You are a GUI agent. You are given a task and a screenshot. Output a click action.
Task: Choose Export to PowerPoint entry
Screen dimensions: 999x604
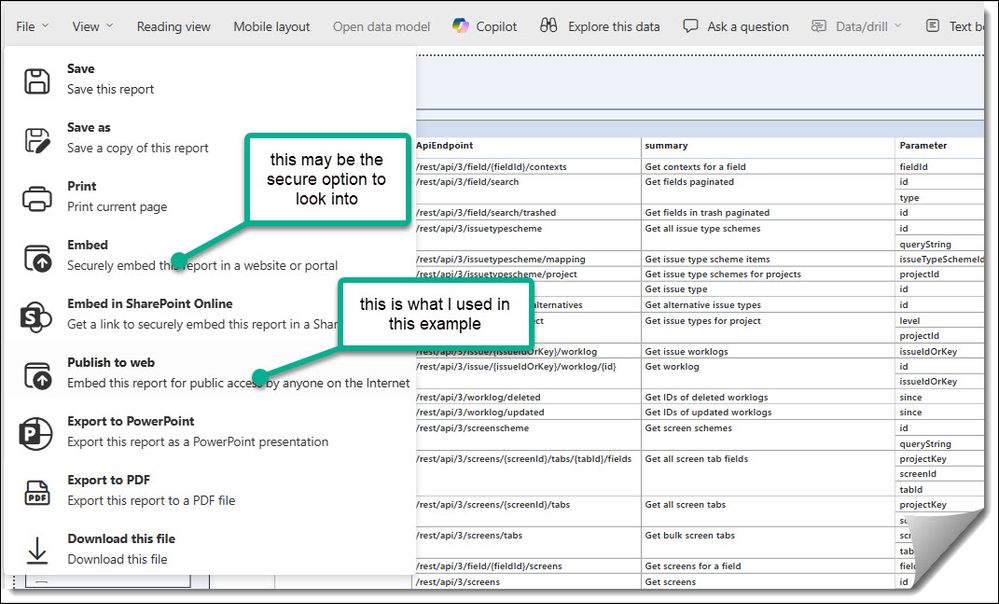210,431
